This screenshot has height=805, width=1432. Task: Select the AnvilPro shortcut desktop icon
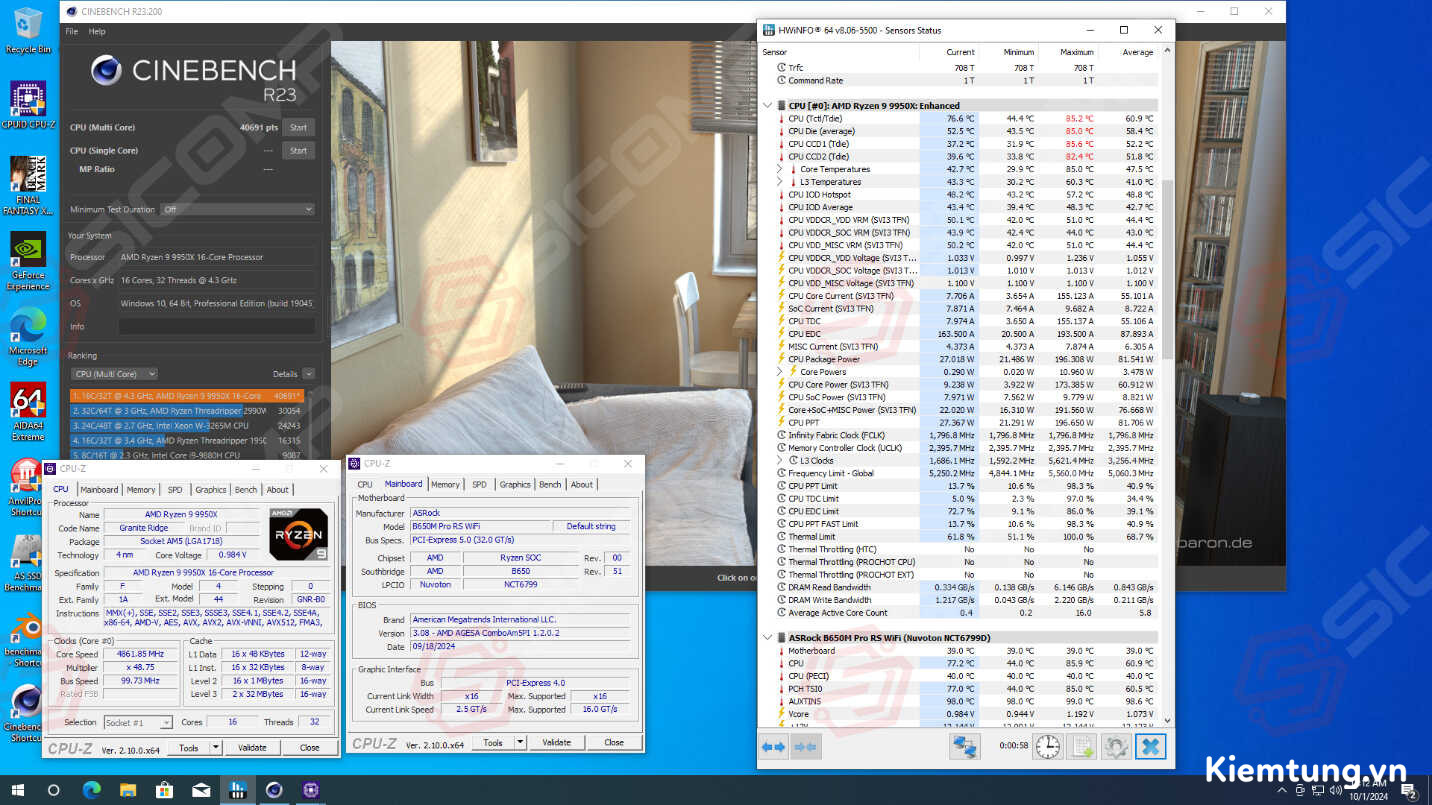pyautogui.click(x=26, y=488)
